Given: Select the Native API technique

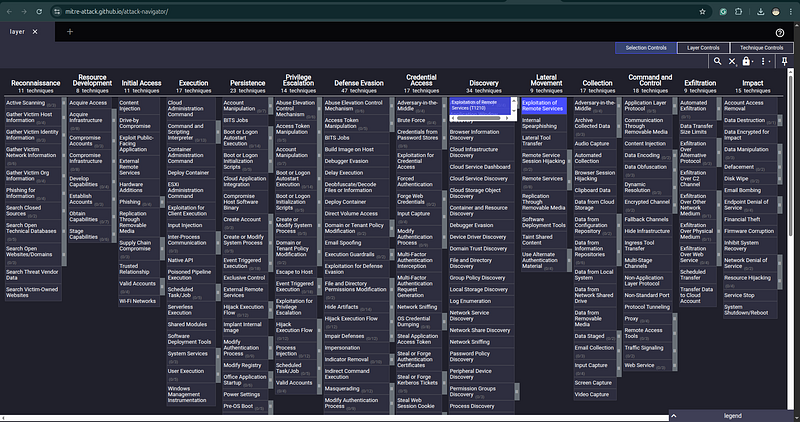Looking at the screenshot, I should click(x=190, y=260).
